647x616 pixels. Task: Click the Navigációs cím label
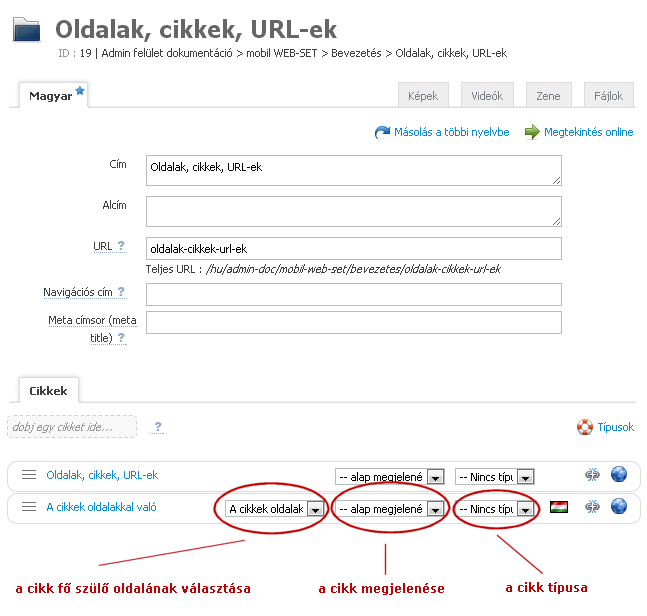(x=78, y=292)
